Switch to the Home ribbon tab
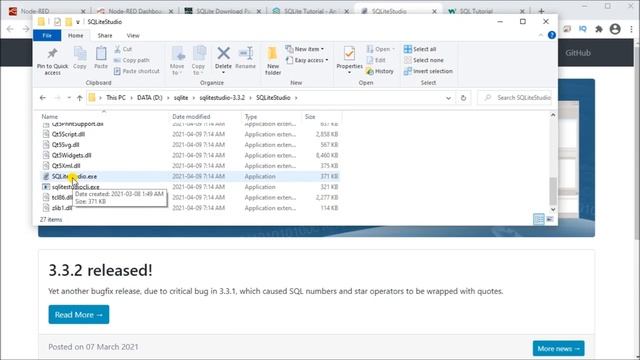The height and width of the screenshot is (360, 640). [x=76, y=36]
